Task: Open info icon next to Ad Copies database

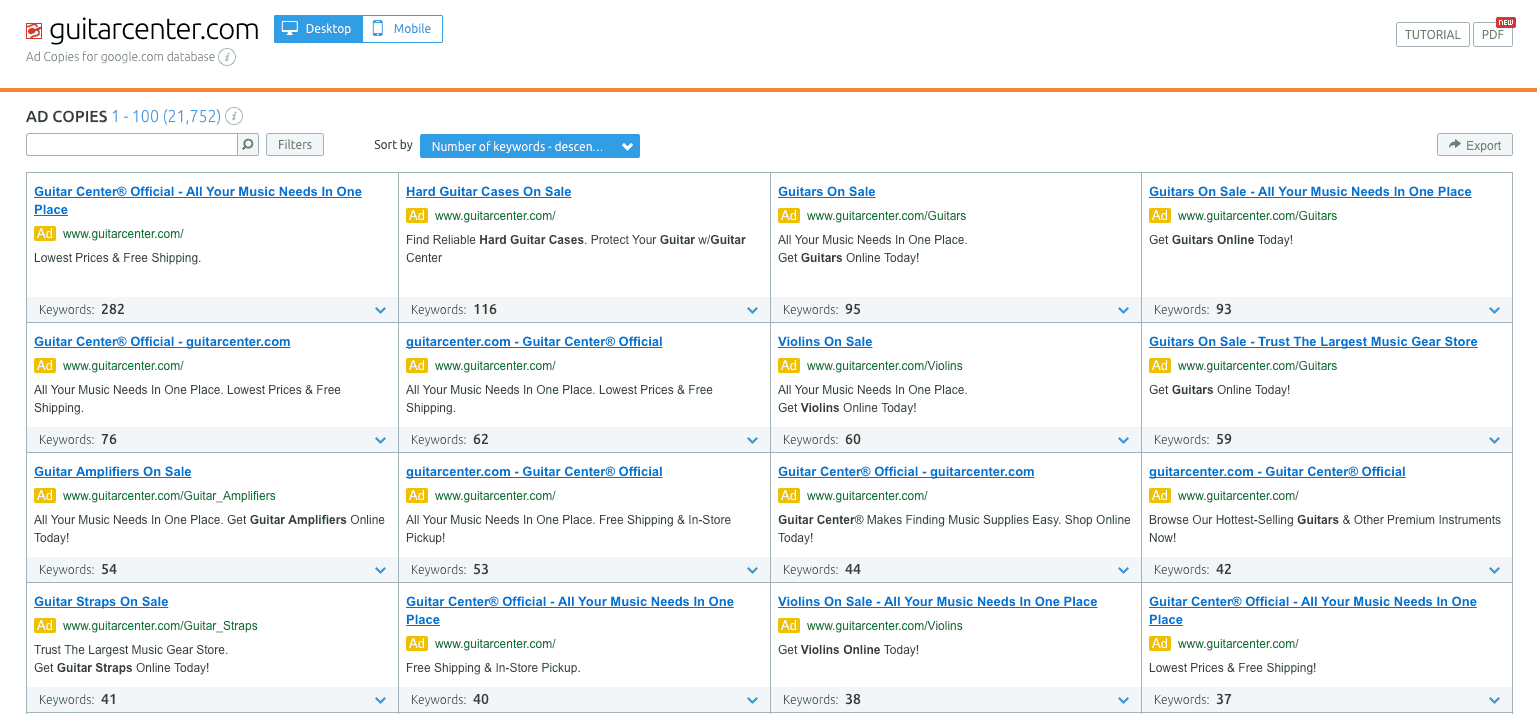Action: pyautogui.click(x=227, y=57)
